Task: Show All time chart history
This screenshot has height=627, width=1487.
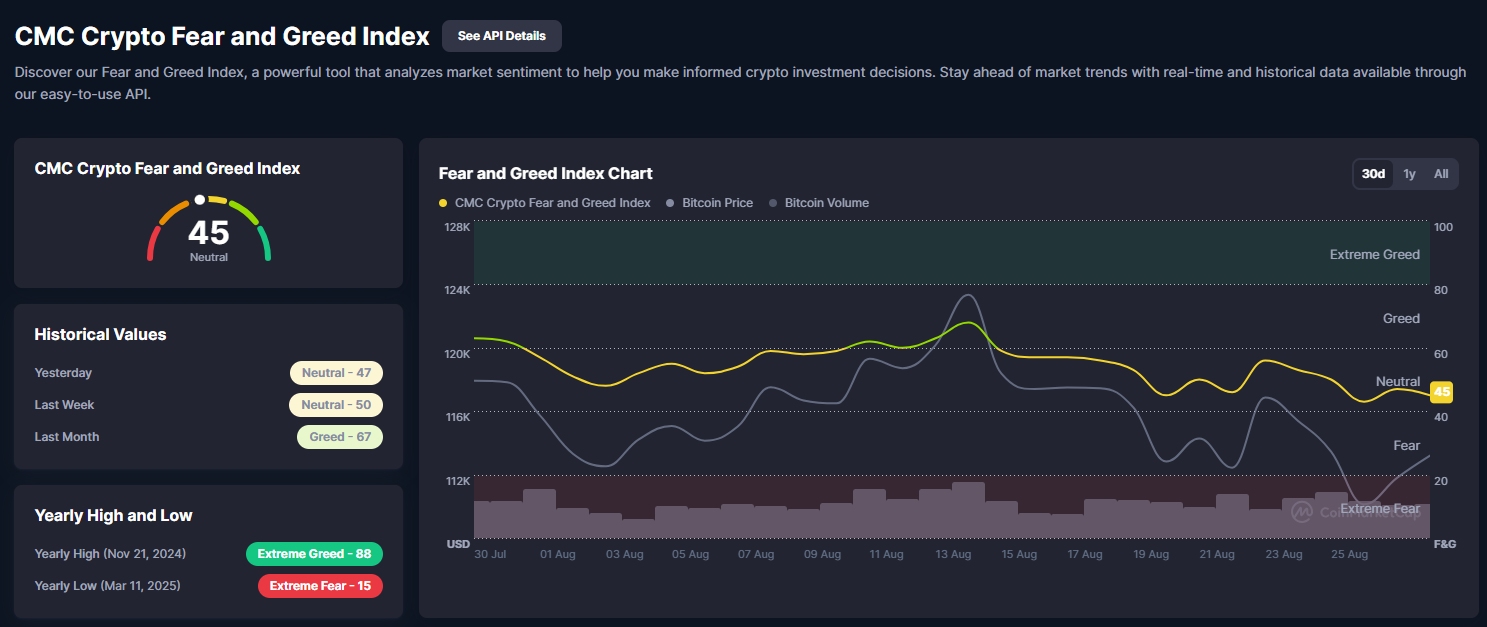Action: pyautogui.click(x=1440, y=174)
